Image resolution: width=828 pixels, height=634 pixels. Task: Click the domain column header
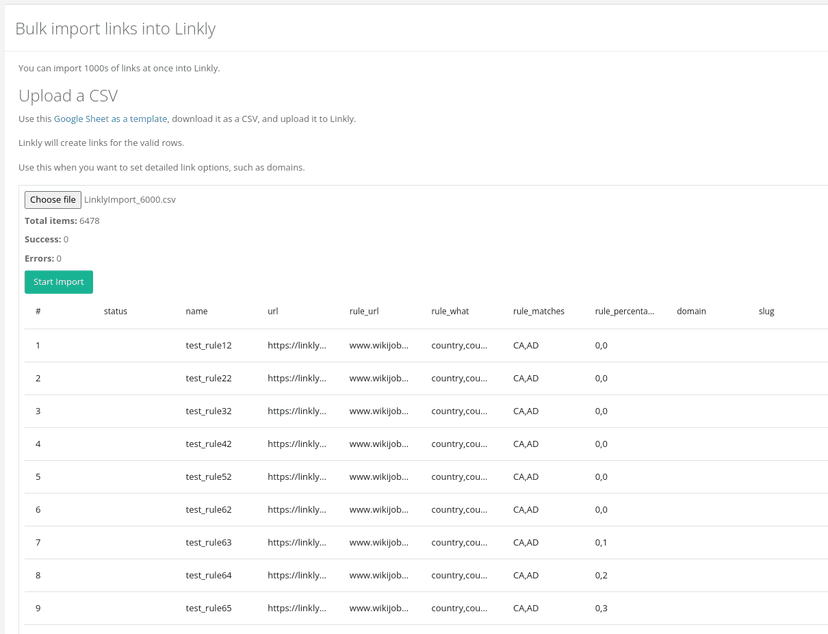click(691, 311)
